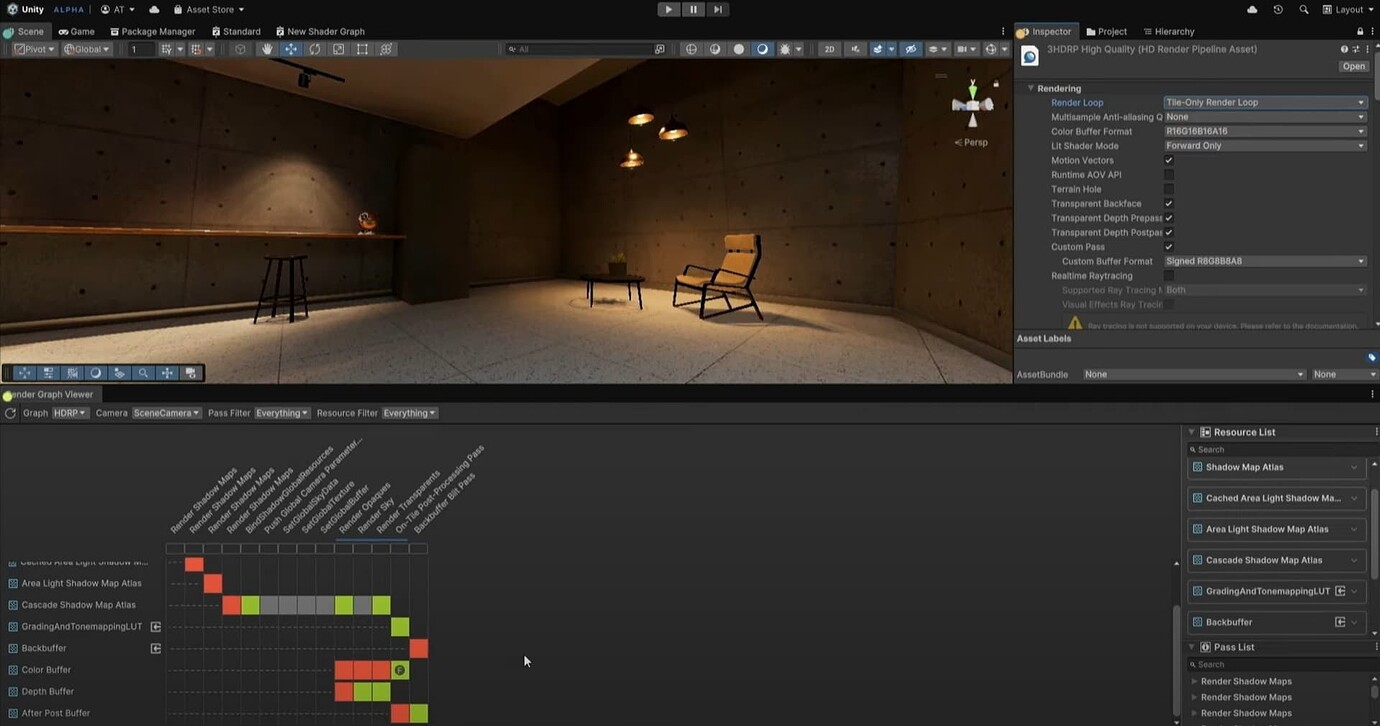Screen dimensions: 1380x726
Task: Expand the first Render Shadow Maps pass
Action: [x=1194, y=681]
